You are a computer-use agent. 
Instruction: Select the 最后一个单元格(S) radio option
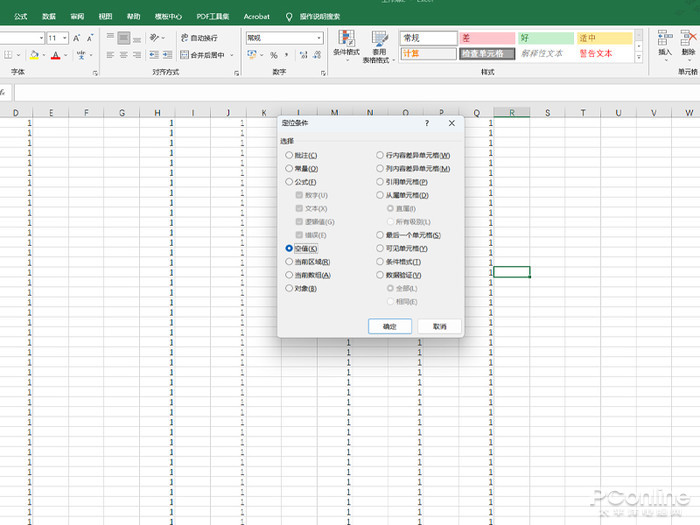pos(380,235)
